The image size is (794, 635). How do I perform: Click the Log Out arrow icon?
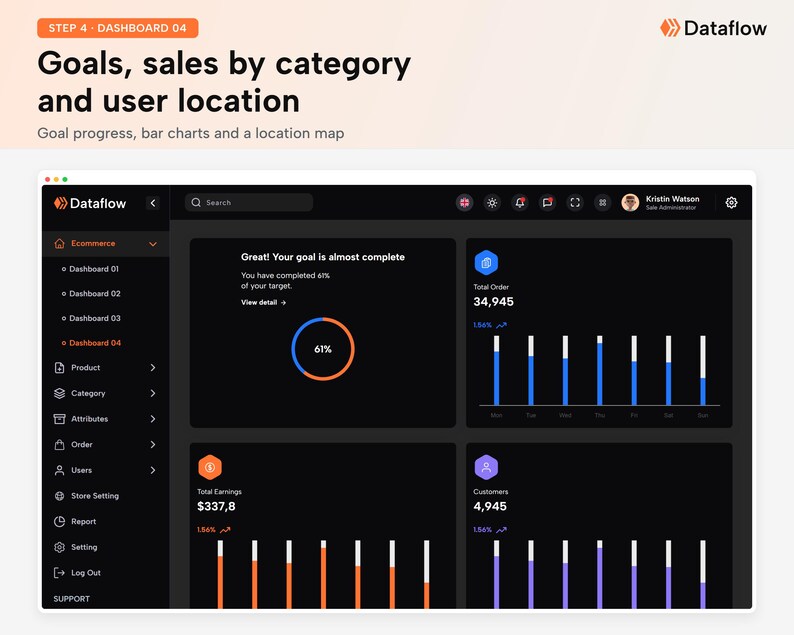pyautogui.click(x=59, y=573)
